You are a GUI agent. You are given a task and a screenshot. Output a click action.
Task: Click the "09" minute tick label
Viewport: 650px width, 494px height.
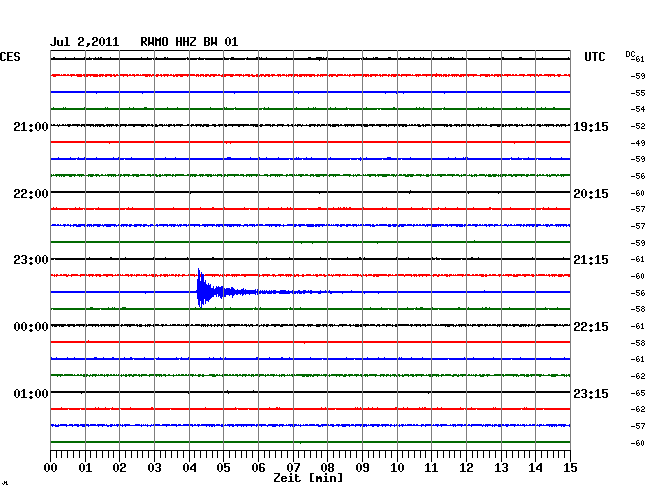(x=362, y=468)
